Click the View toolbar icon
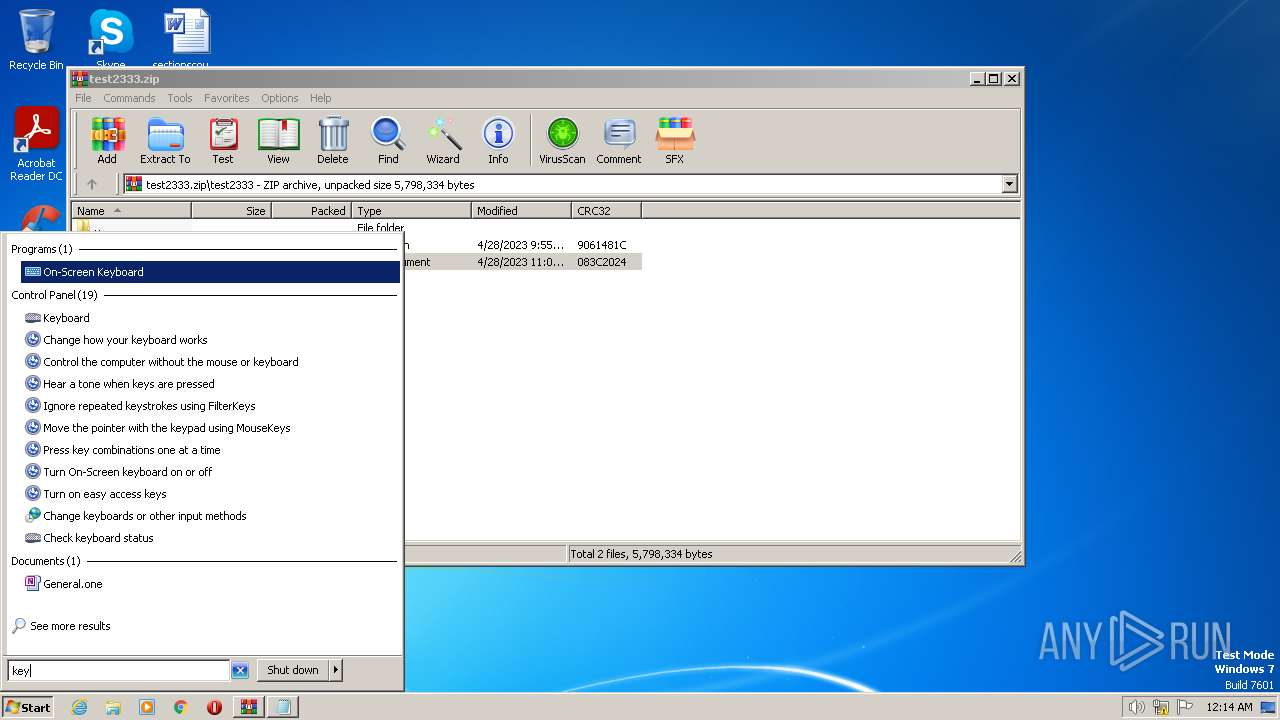 point(278,141)
